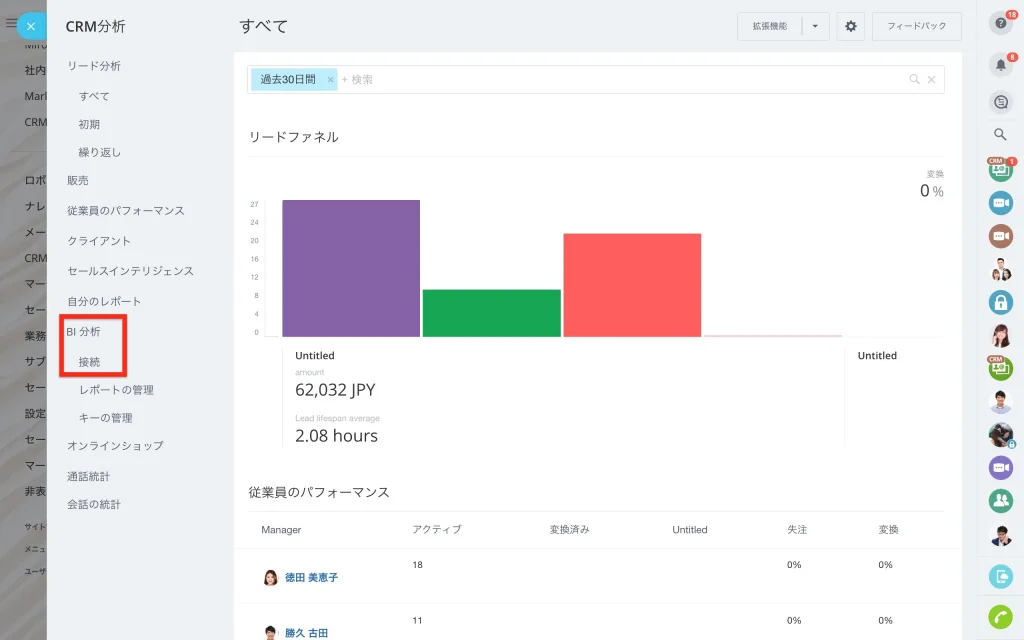The height and width of the screenshot is (640, 1024).
Task: Click the search magnifier in right sidebar
Action: [1000, 134]
